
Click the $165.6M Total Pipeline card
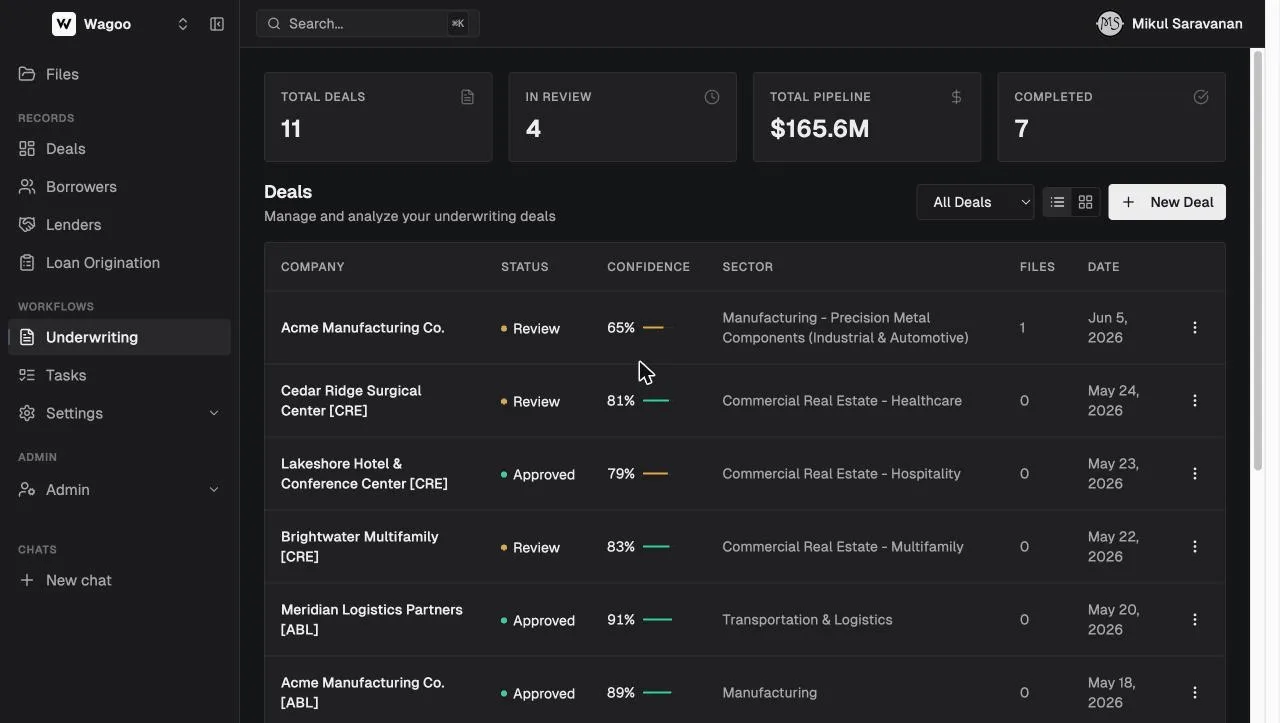(x=867, y=117)
